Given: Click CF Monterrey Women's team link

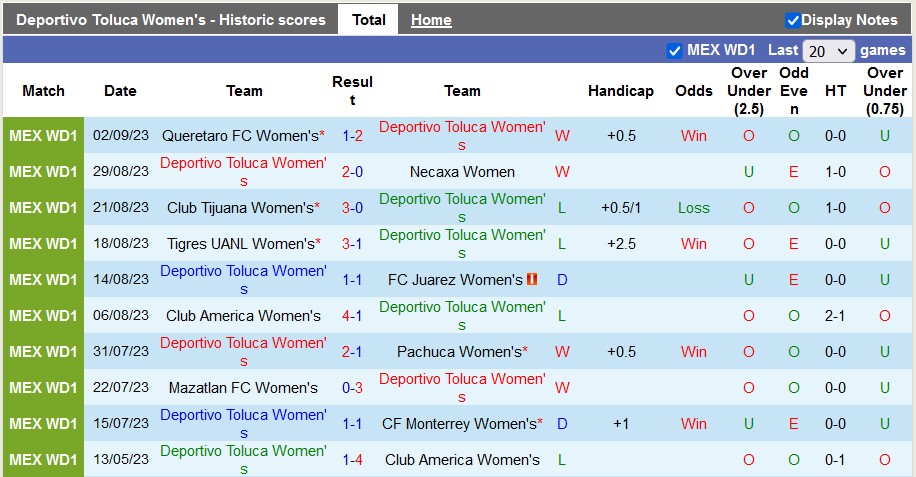Looking at the screenshot, I should click(459, 424).
